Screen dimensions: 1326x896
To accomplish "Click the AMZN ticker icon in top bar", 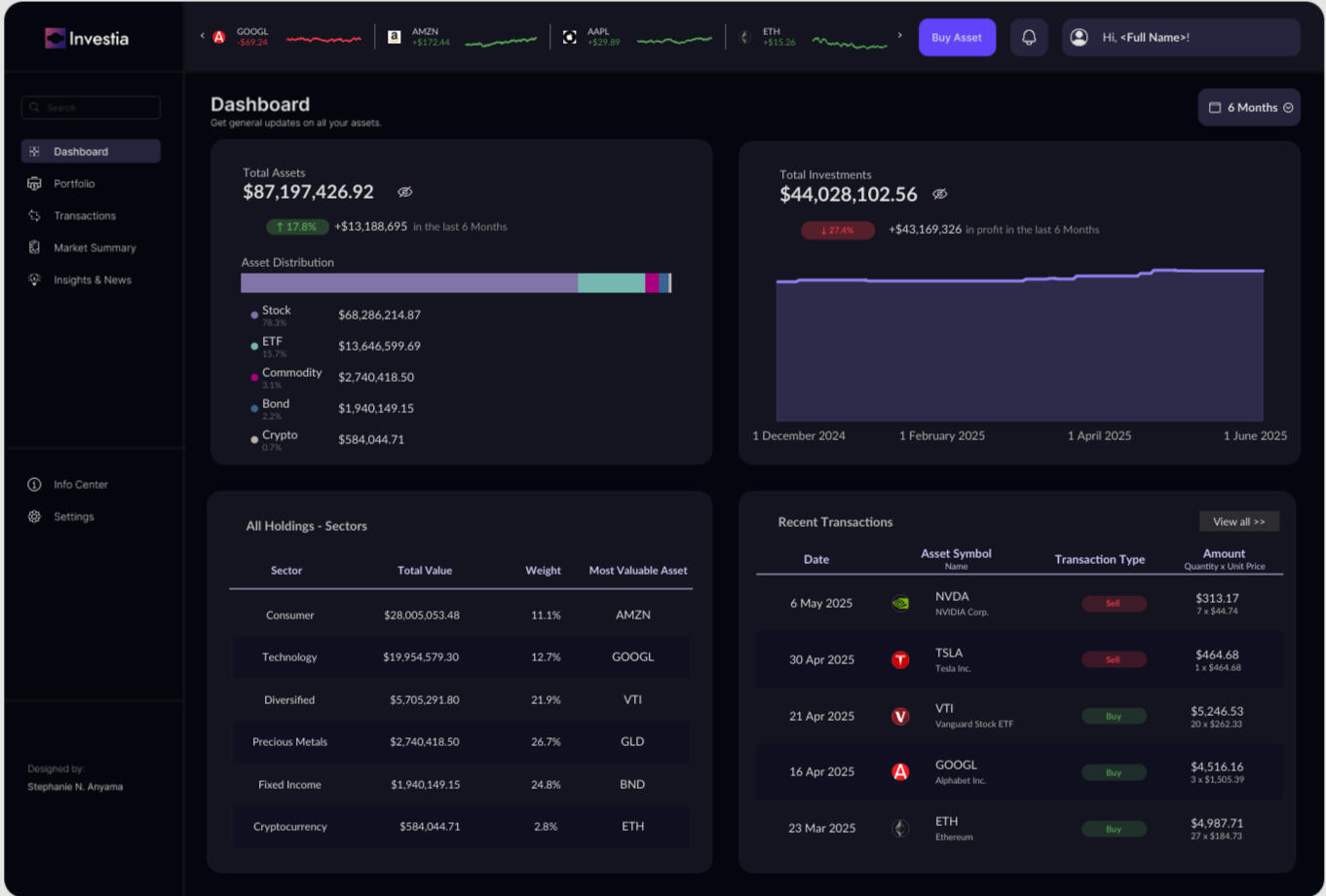I will tap(395, 37).
